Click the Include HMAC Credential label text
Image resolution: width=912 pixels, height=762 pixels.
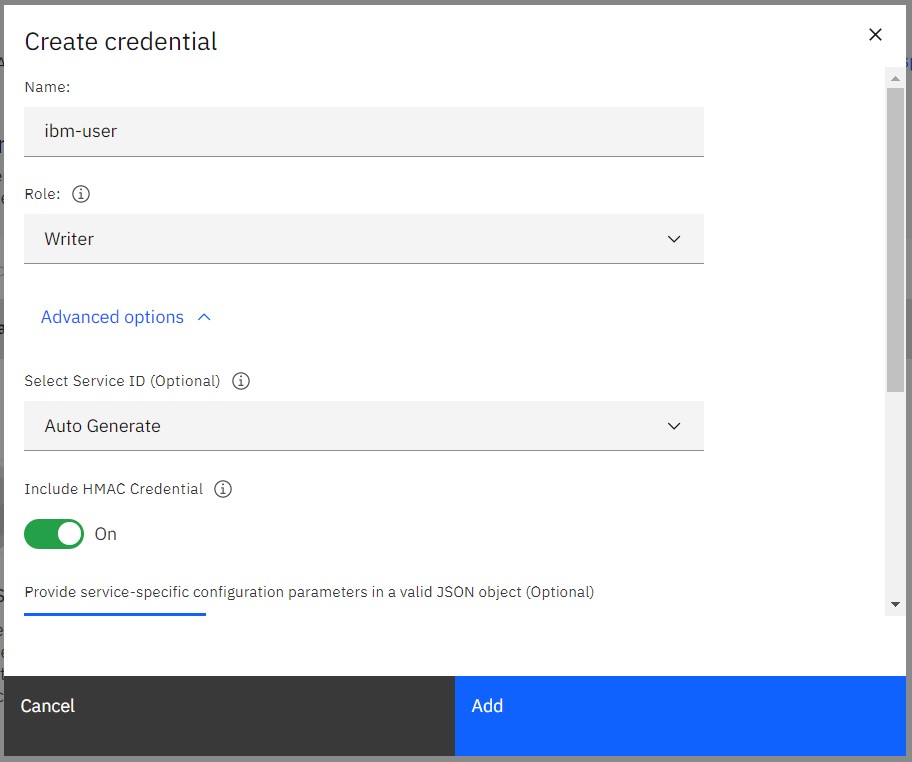(114, 489)
